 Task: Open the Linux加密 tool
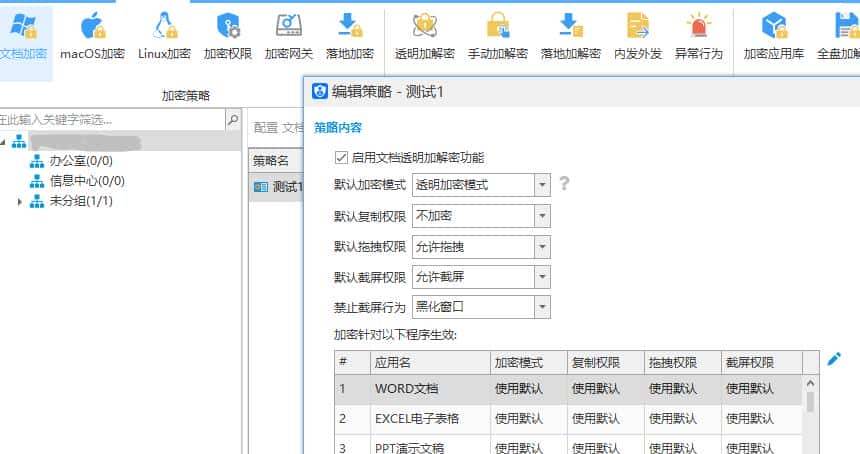[x=165, y=37]
